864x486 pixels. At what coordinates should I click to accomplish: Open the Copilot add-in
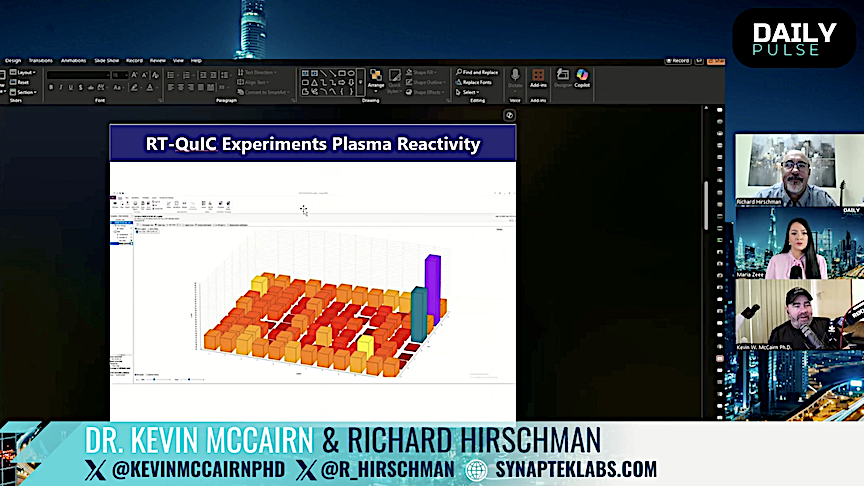coord(582,77)
